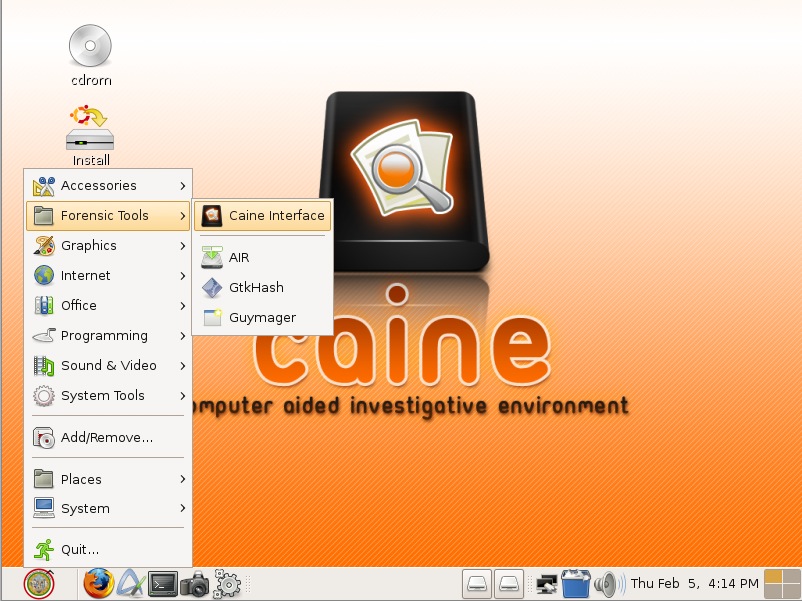Expand the Graphics submenu arrow
Image resolution: width=802 pixels, height=601 pixels.
pos(183,246)
